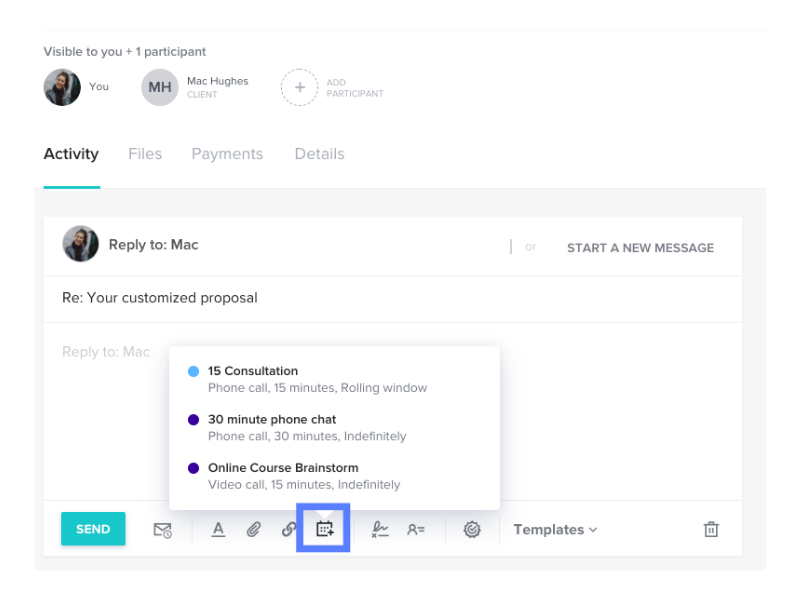Screen dimensions: 800x600
Task: Click the calendar scheduler icon
Action: tap(324, 529)
